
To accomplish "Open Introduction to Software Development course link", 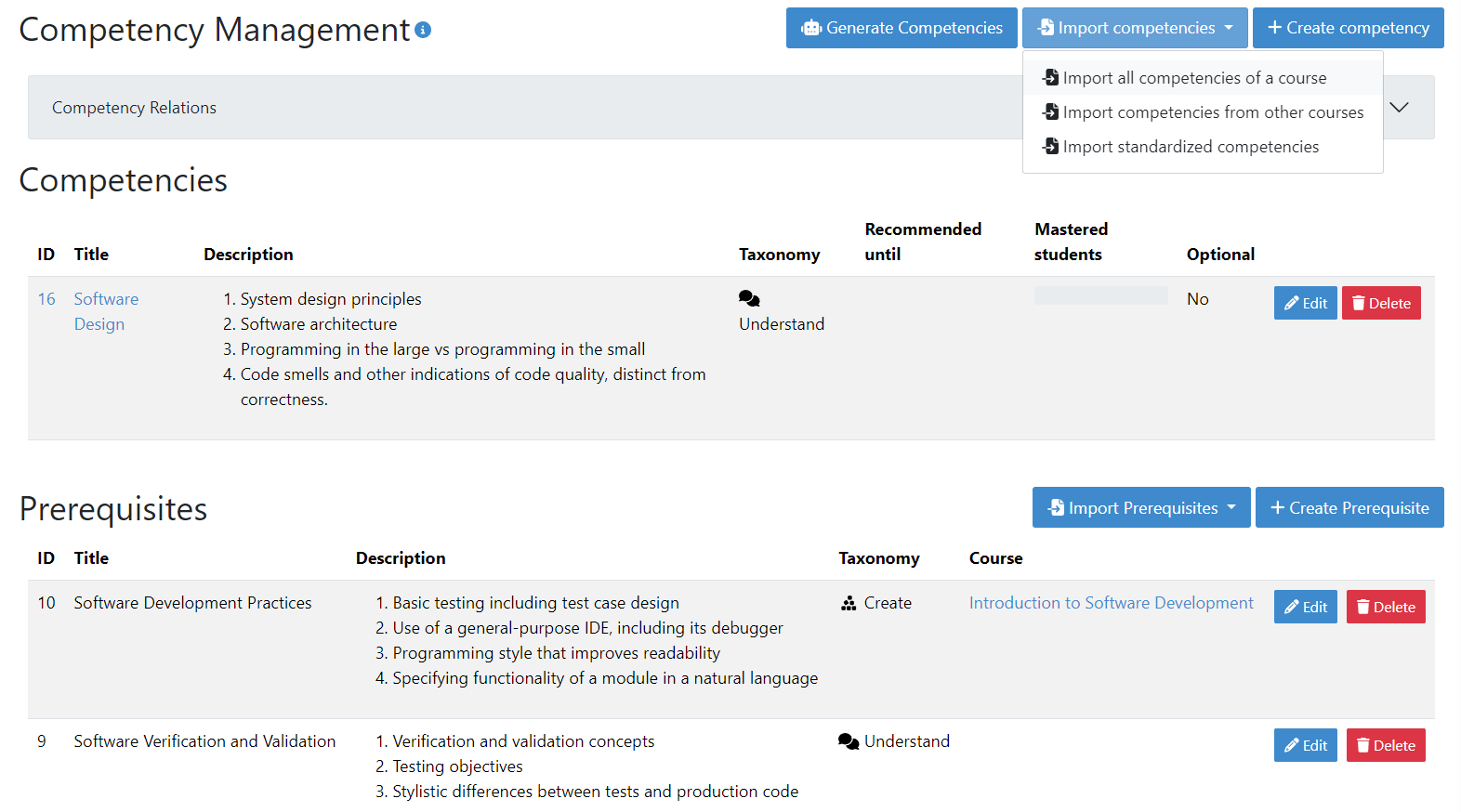I will point(1111,603).
